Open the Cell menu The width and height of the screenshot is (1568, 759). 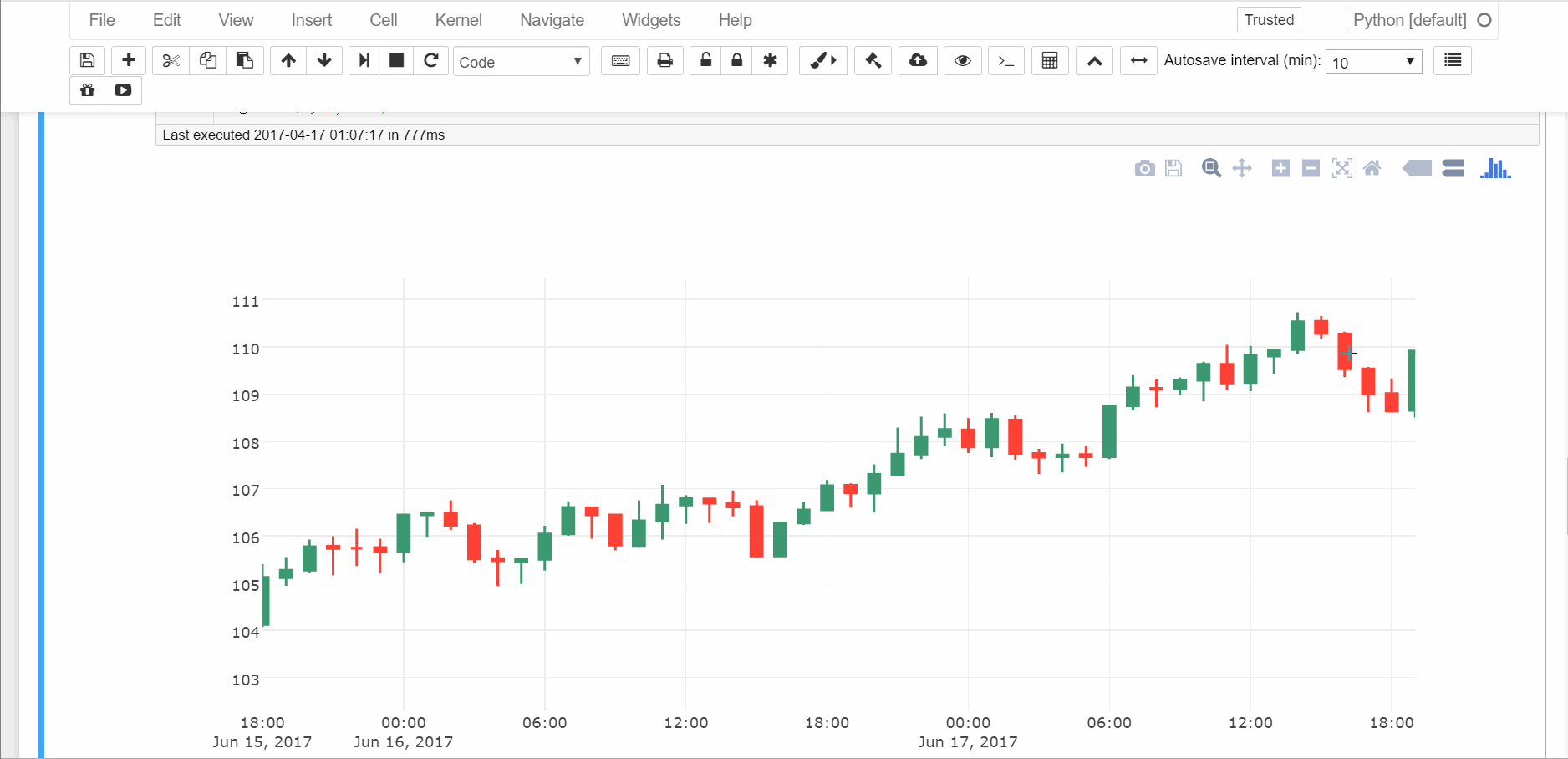pos(383,20)
